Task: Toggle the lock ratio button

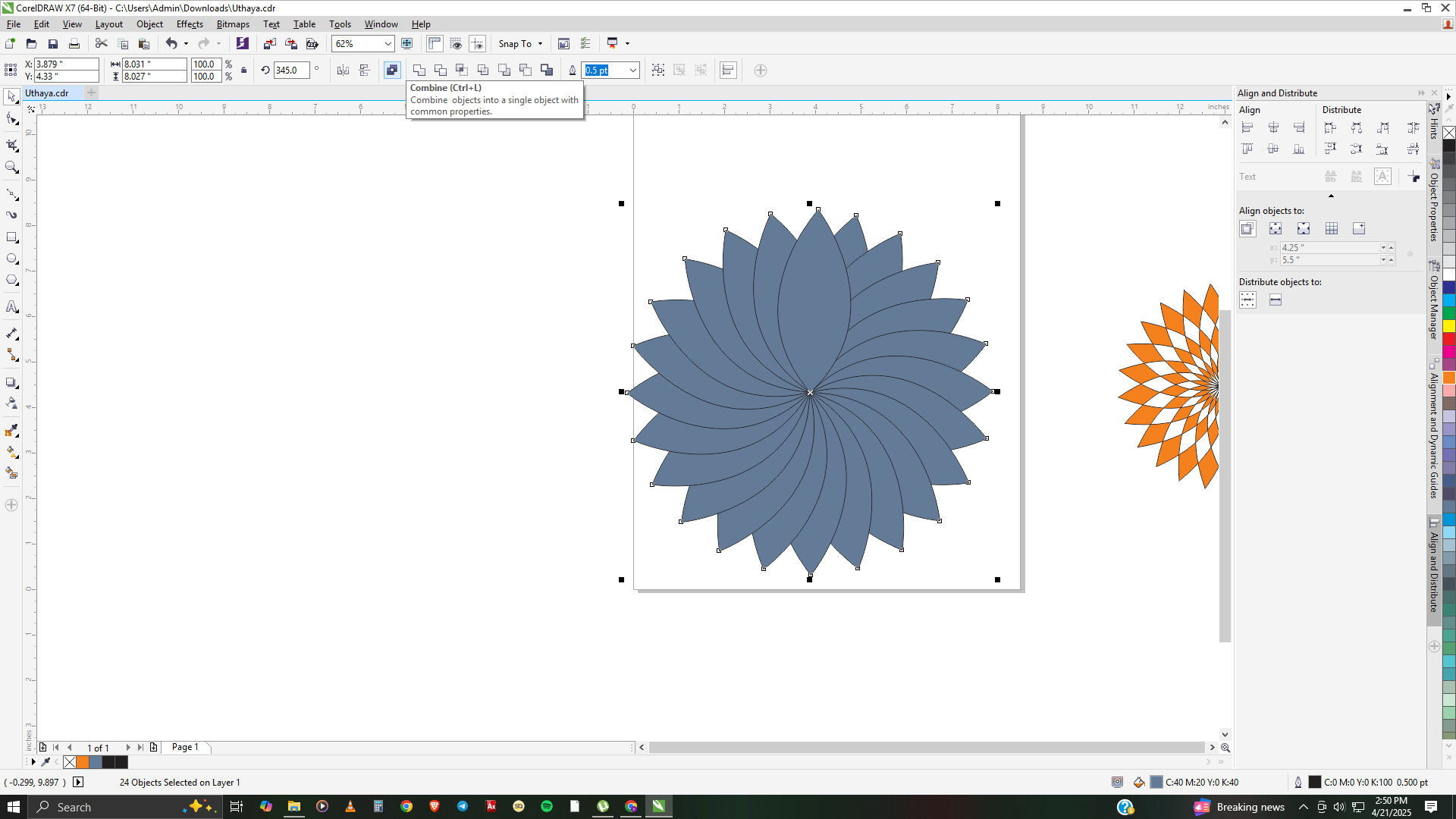Action: (243, 71)
